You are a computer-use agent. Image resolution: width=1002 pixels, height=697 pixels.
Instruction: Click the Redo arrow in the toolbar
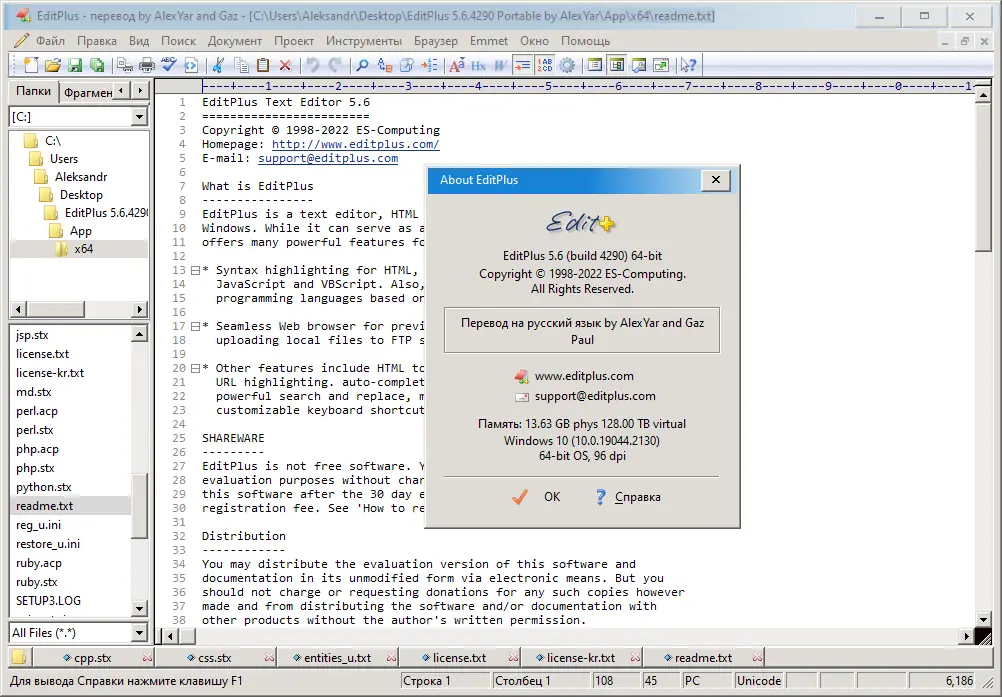point(334,65)
